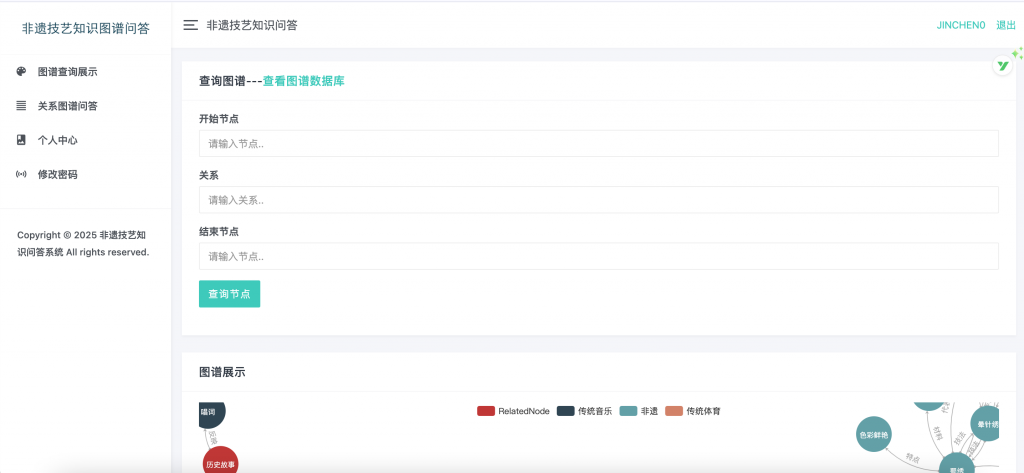Click the broadcast icon beside 修改密码
This screenshot has height=473, width=1024.
click(22, 174)
